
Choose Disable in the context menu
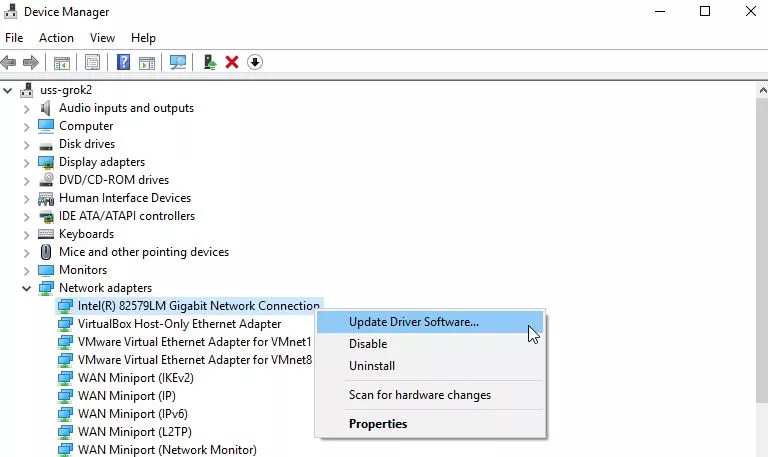[x=430, y=344]
